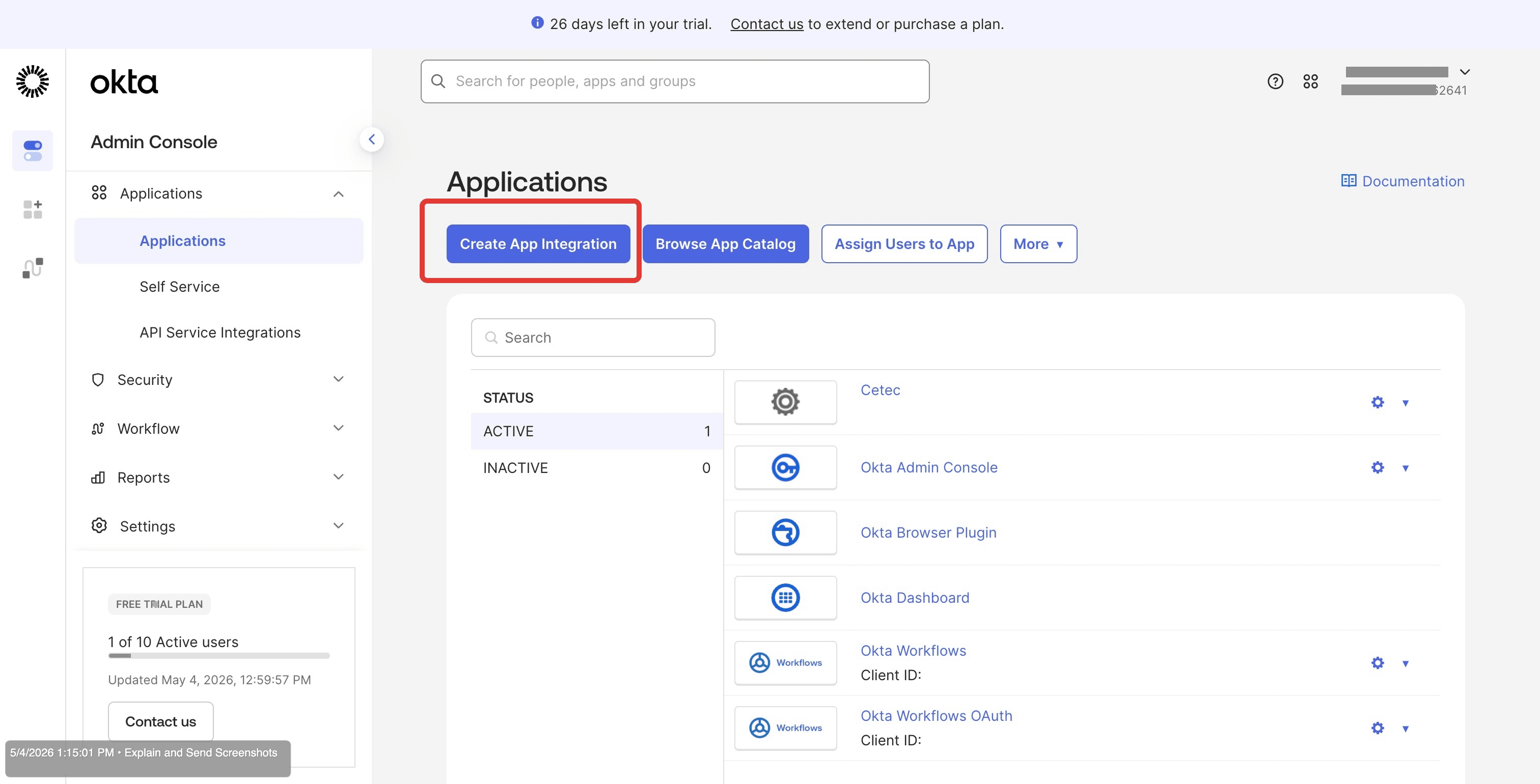Screen dimensions: 1540x784
Task: Open the Cetec application link
Action: tap(880, 389)
